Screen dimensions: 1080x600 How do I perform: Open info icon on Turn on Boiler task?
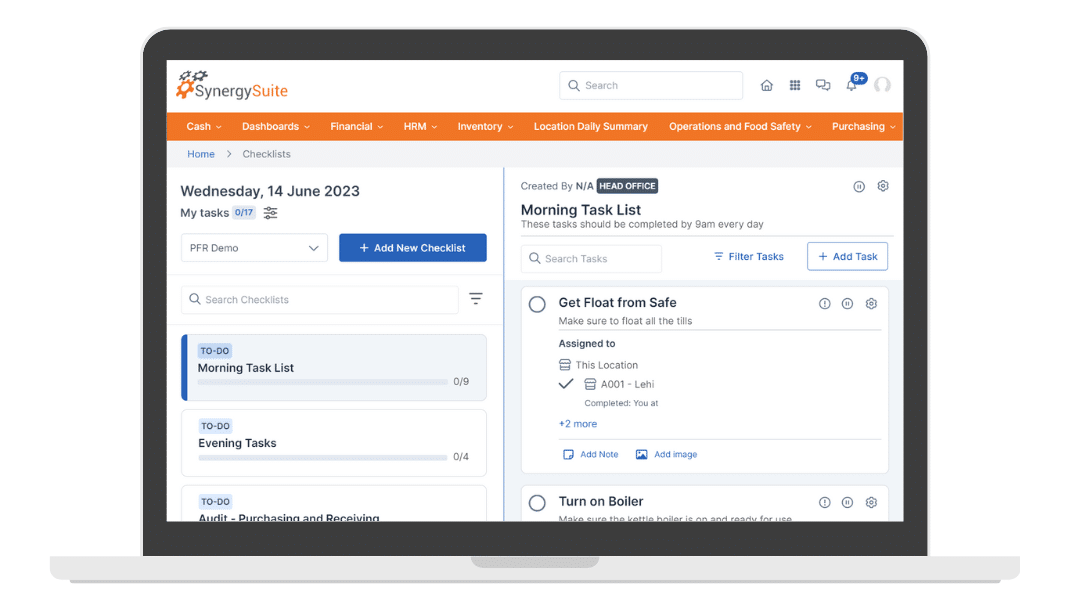coord(823,502)
